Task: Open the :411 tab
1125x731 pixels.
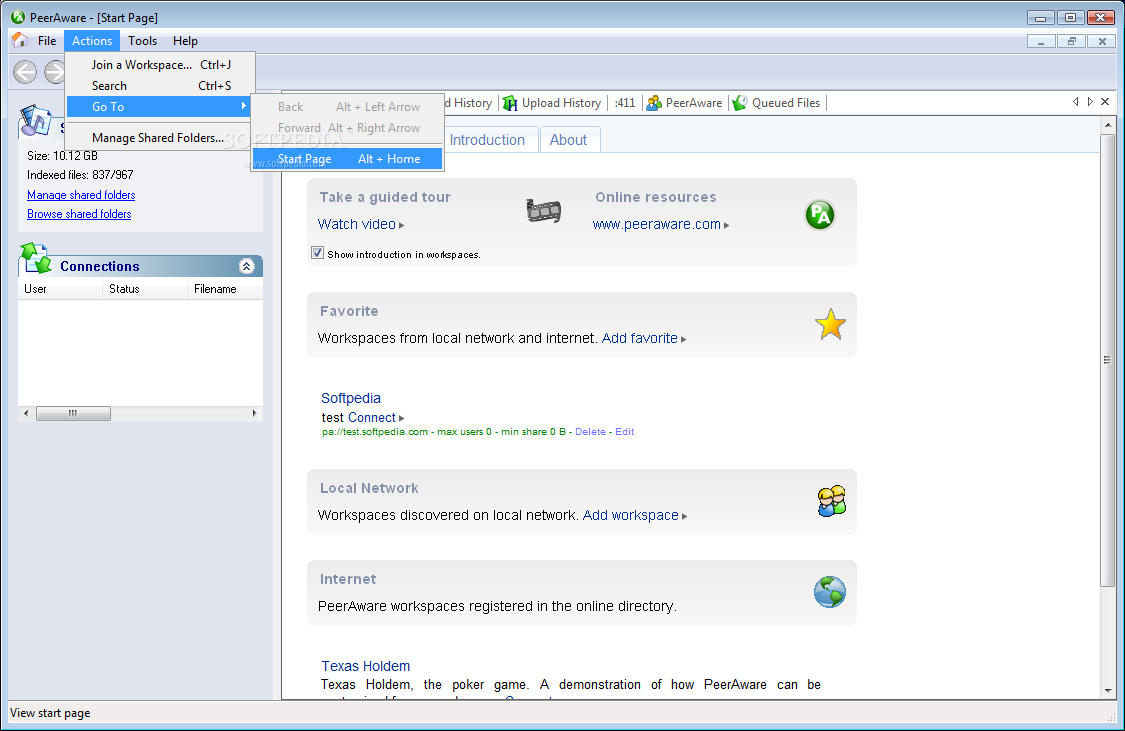Action: [x=625, y=103]
